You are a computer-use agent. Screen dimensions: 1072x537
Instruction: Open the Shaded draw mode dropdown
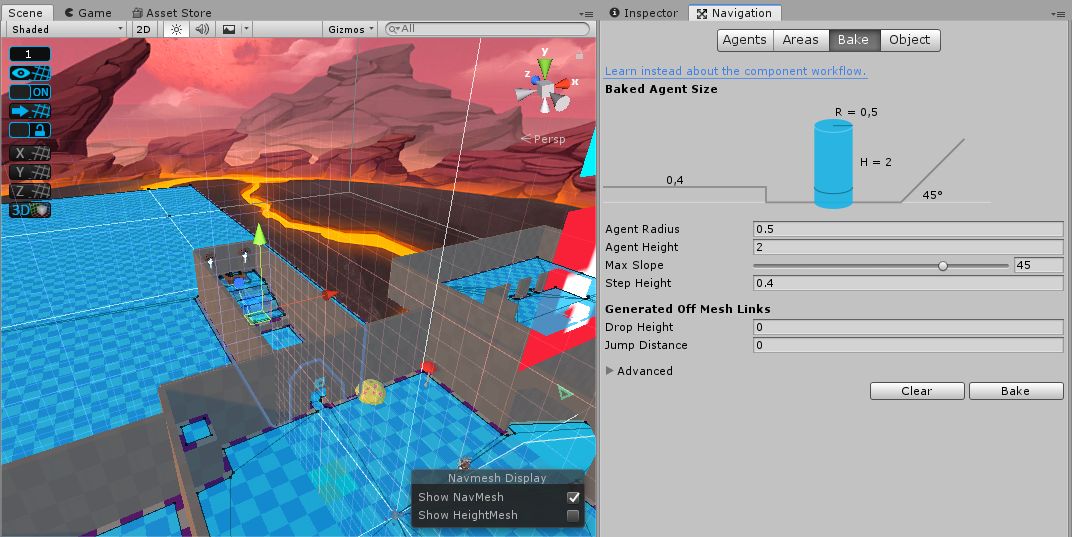click(x=65, y=29)
